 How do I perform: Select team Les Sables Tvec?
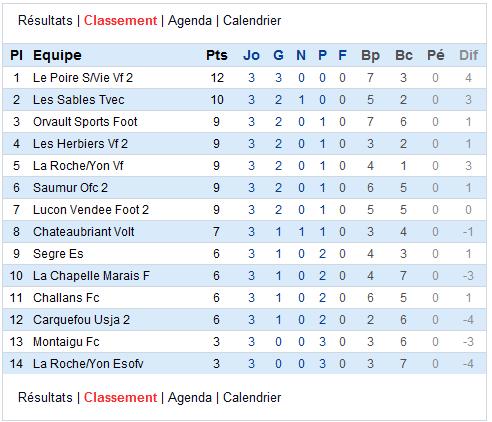pyautogui.click(x=79, y=100)
